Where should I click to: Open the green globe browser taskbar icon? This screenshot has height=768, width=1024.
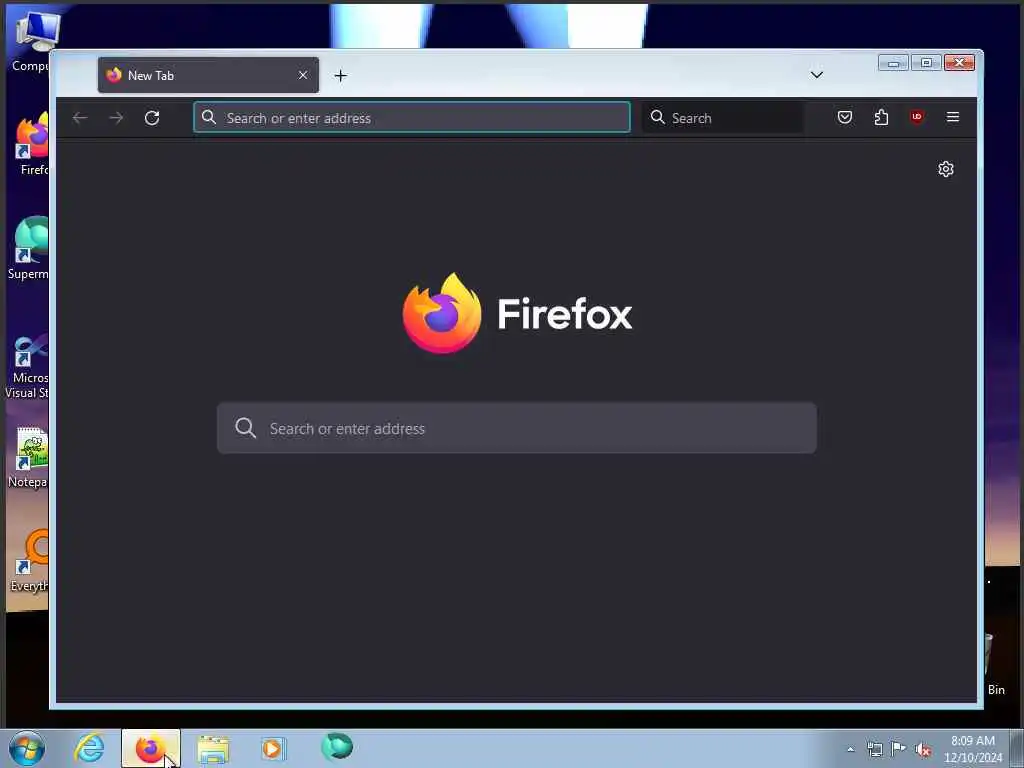[337, 746]
